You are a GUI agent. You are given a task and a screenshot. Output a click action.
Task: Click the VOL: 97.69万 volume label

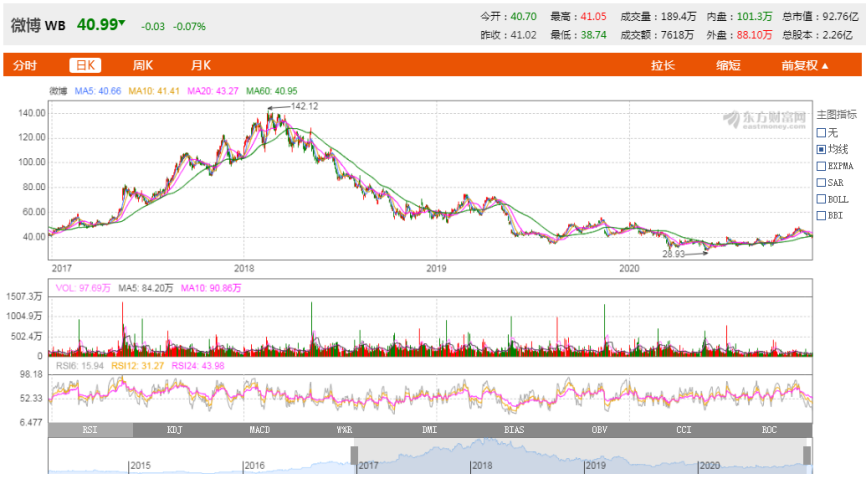pos(83,288)
